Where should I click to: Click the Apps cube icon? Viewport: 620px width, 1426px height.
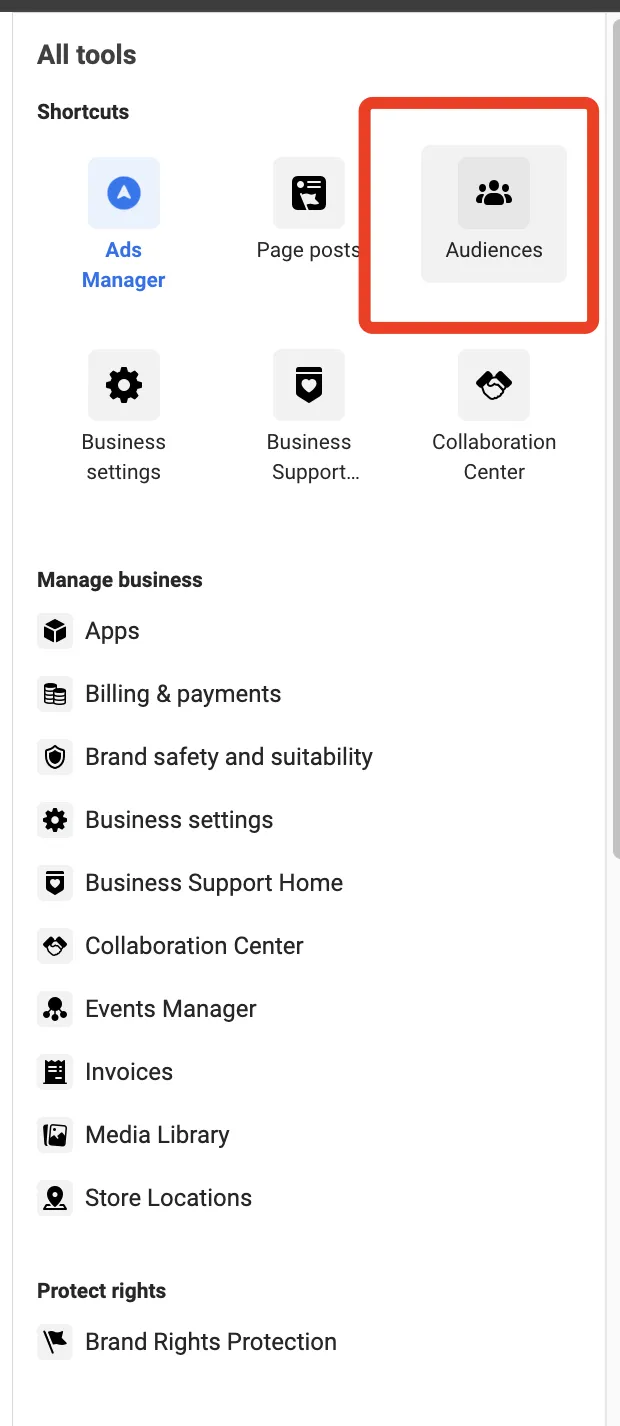click(55, 631)
